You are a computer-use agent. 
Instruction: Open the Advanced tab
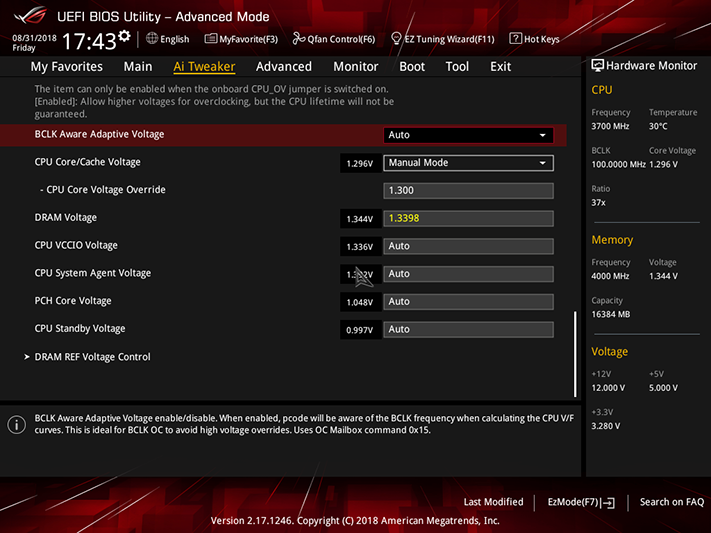click(284, 67)
